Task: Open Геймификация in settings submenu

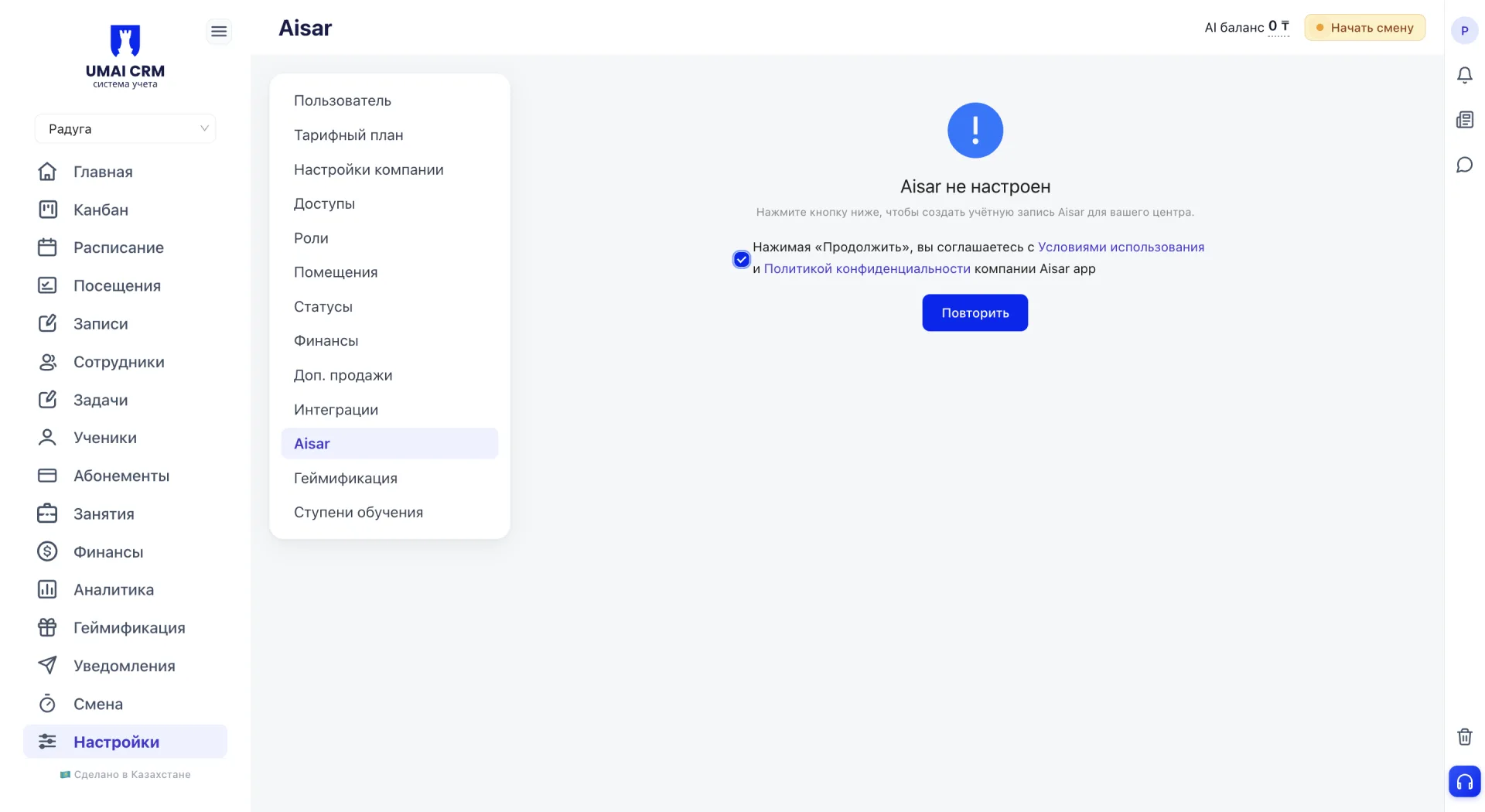Action: (x=390, y=478)
